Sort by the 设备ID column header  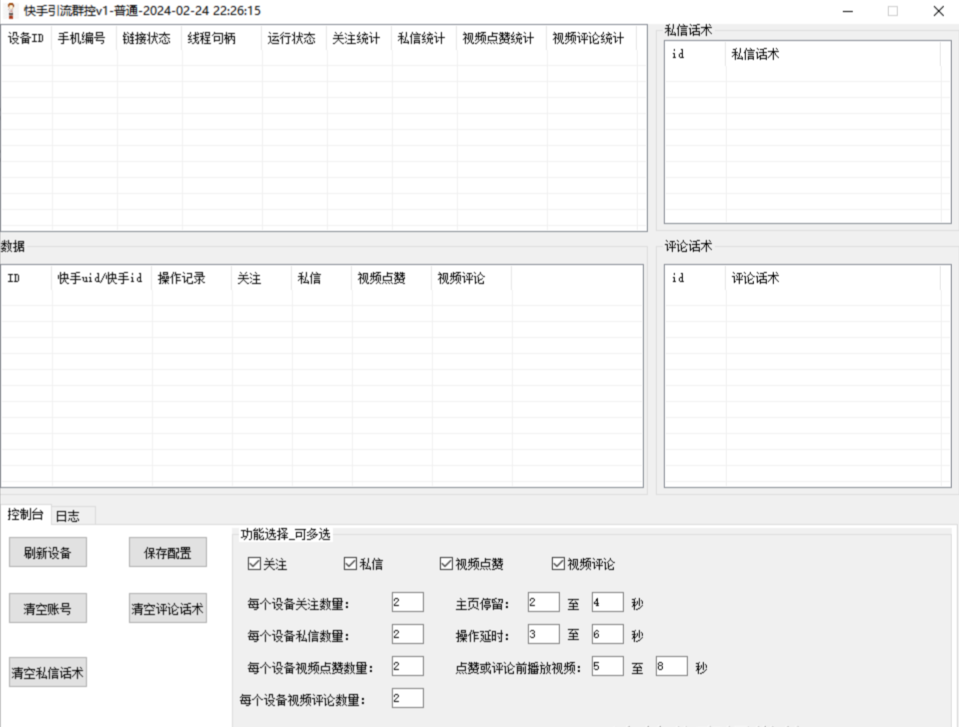[26, 39]
